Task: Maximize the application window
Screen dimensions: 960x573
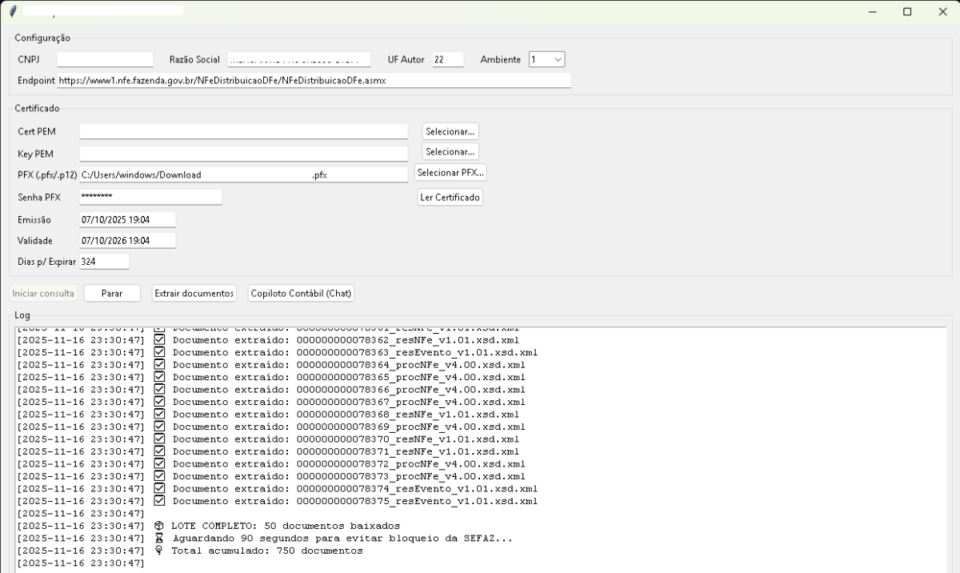Action: [907, 12]
